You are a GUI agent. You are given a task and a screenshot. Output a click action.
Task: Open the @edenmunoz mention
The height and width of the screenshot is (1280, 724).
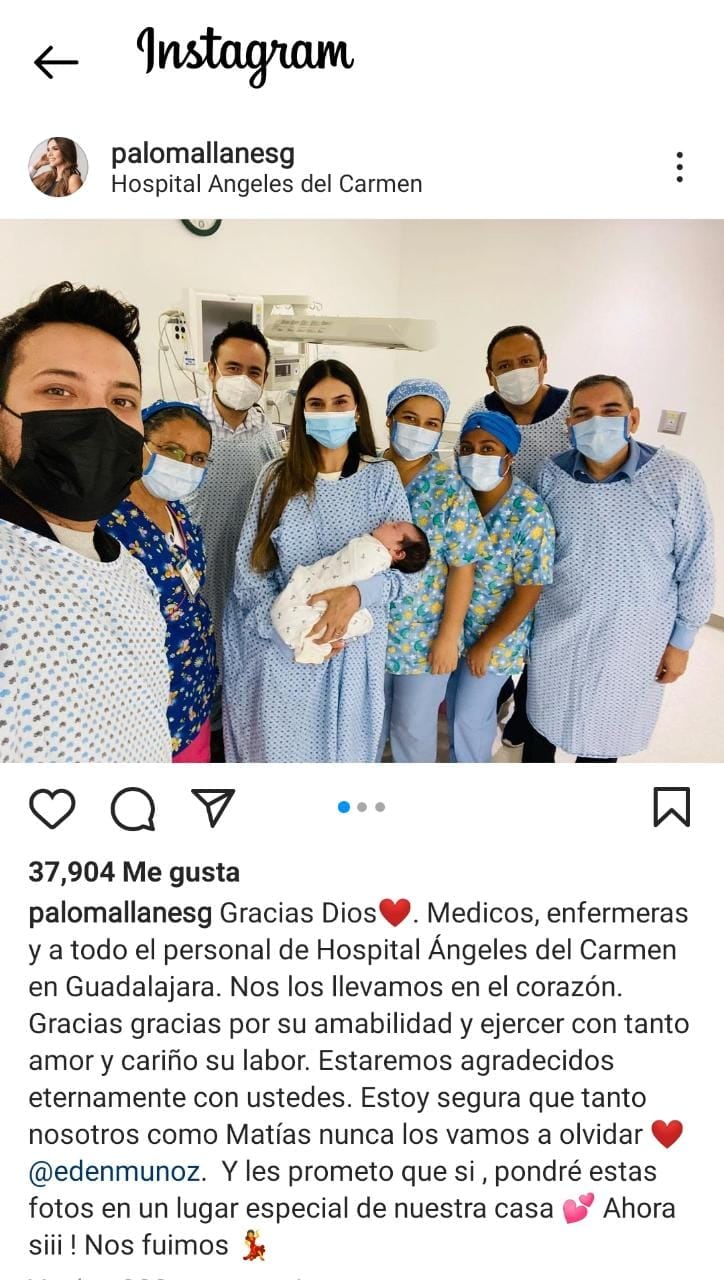coord(115,1171)
